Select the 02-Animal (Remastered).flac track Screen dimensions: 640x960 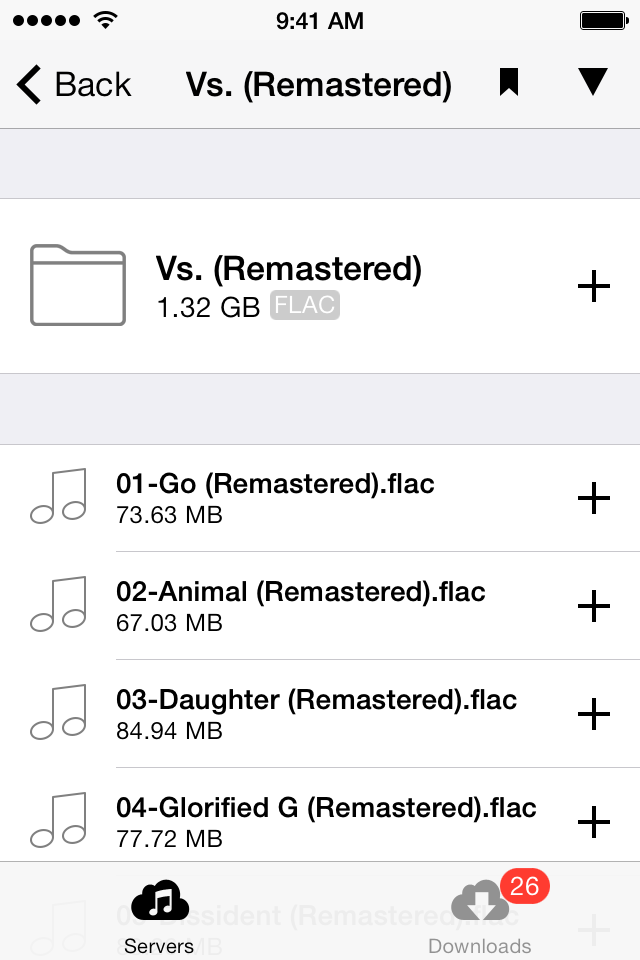pos(320,606)
